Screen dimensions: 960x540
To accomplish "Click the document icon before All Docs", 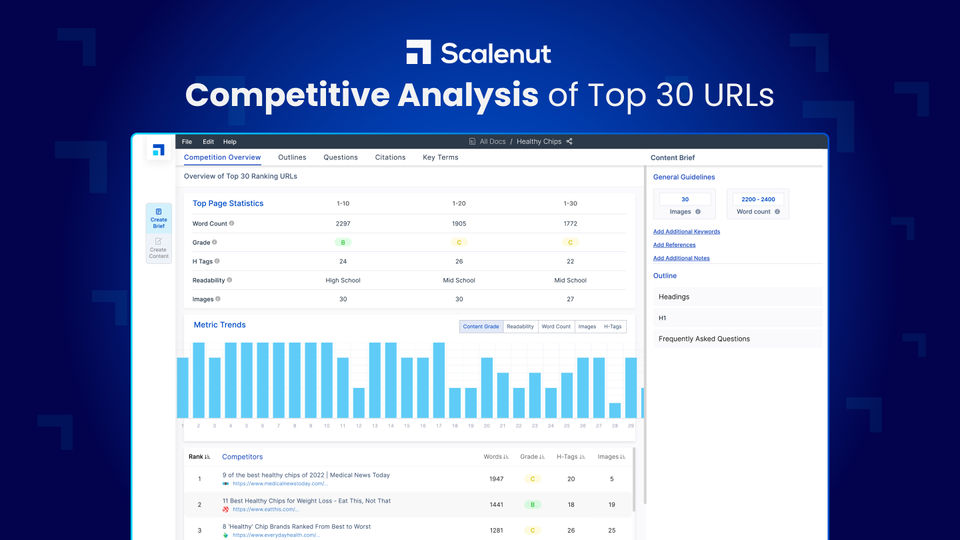I will tap(472, 141).
